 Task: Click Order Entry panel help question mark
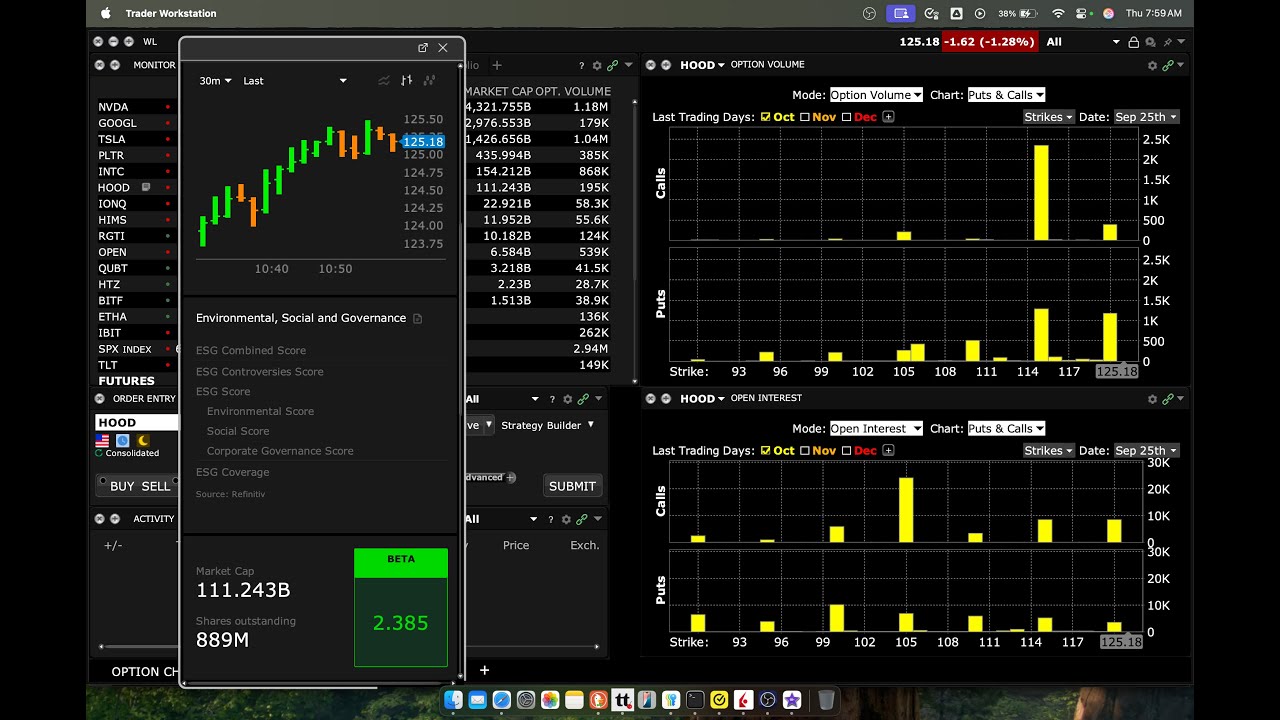coord(552,399)
